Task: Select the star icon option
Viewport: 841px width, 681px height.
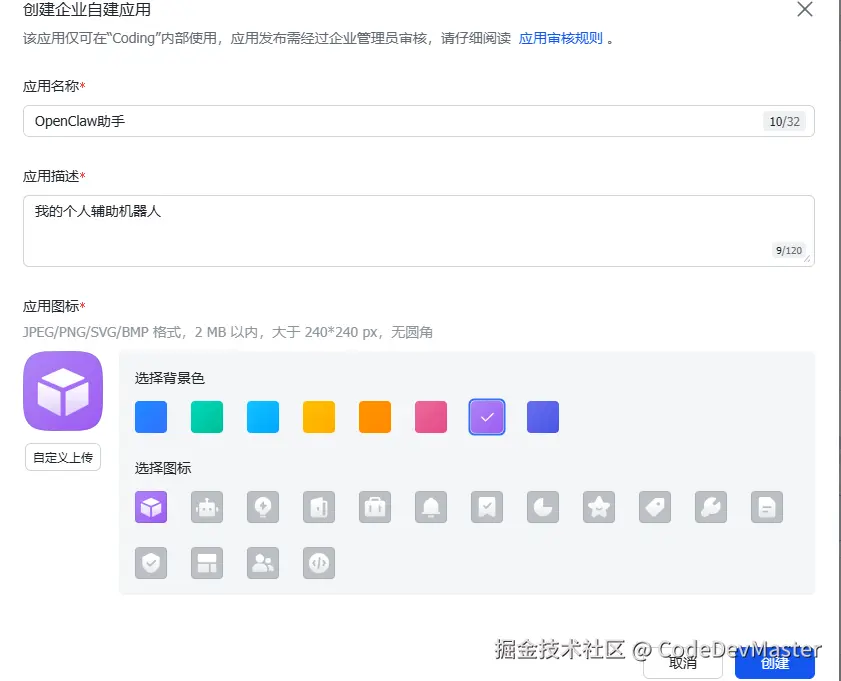Action: click(599, 508)
